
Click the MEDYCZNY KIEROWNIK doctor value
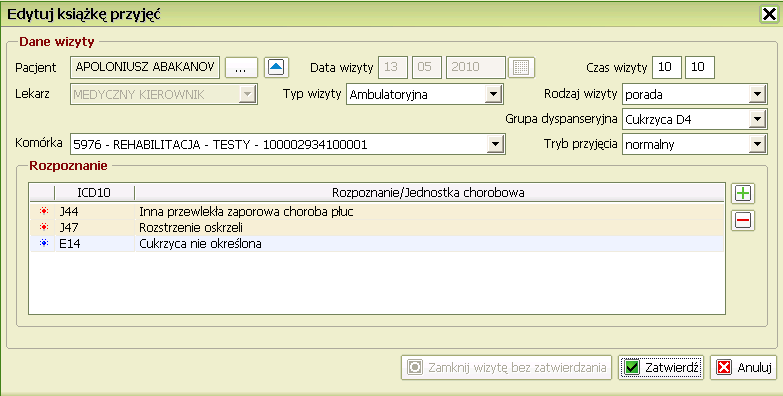click(x=139, y=94)
